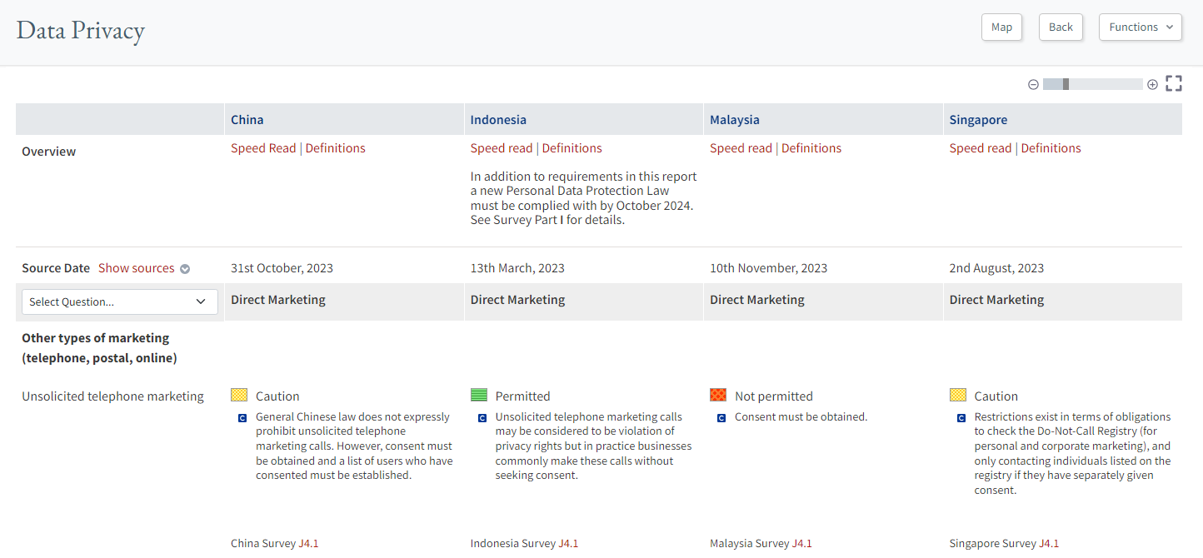Open the Definitions link for Singapore
Image resolution: width=1203 pixels, height=558 pixels.
pos(1050,148)
